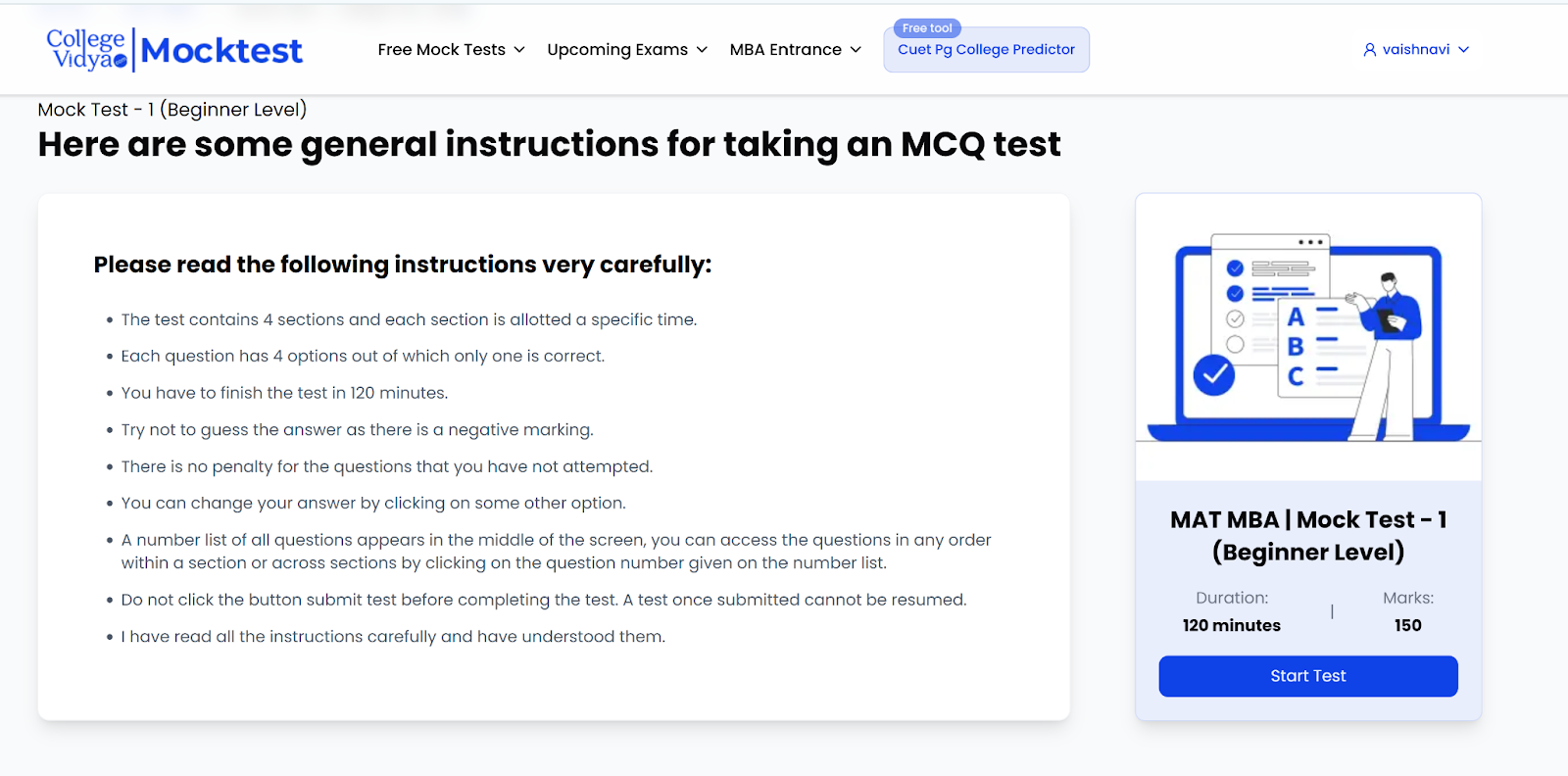
Task: Click the empty radio circle in illustration
Action: (1235, 344)
